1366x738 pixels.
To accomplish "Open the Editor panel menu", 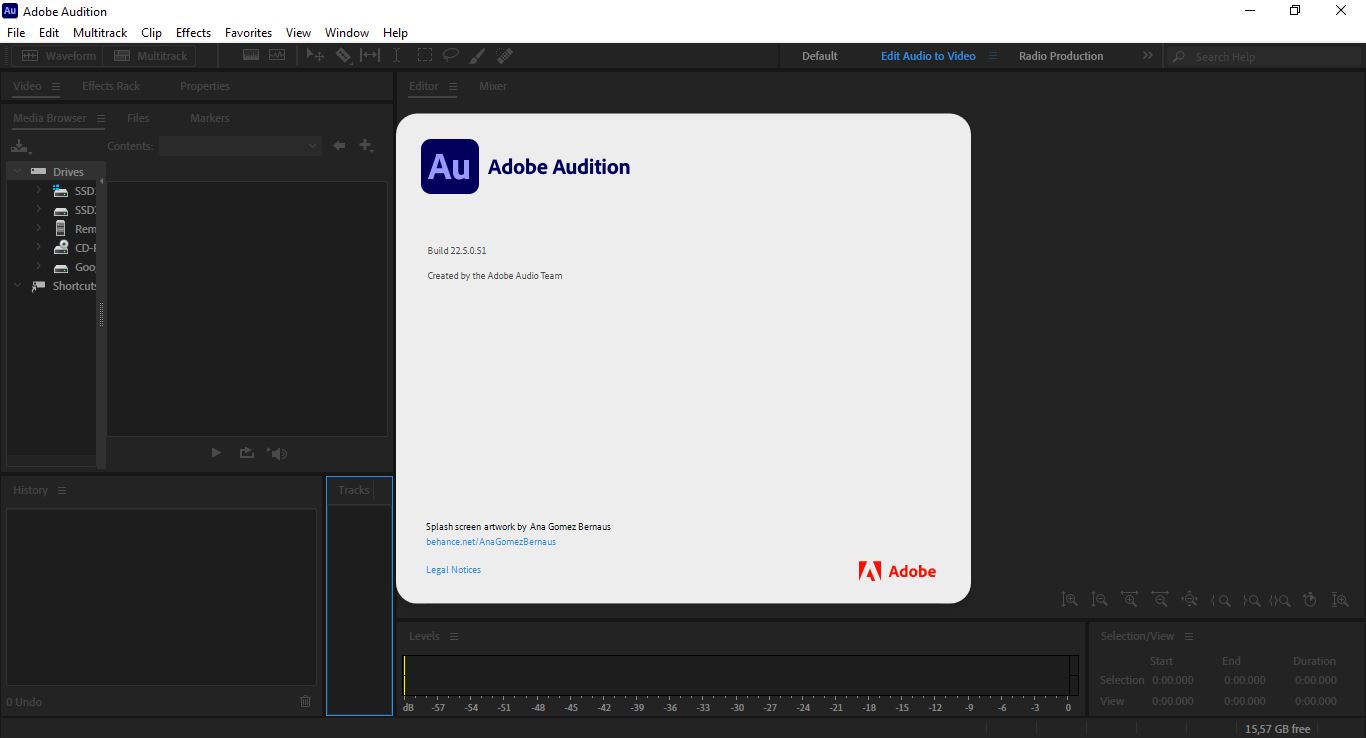I will pyautogui.click(x=452, y=86).
